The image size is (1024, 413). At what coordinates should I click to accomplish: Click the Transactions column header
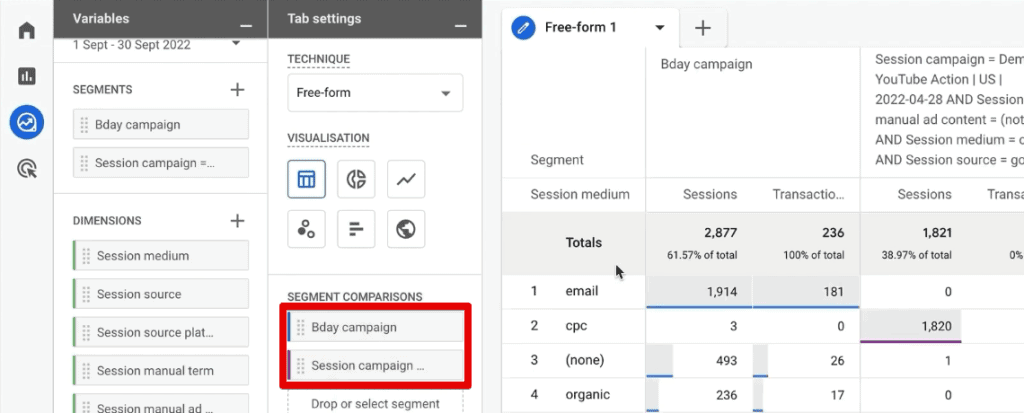click(x=808, y=194)
